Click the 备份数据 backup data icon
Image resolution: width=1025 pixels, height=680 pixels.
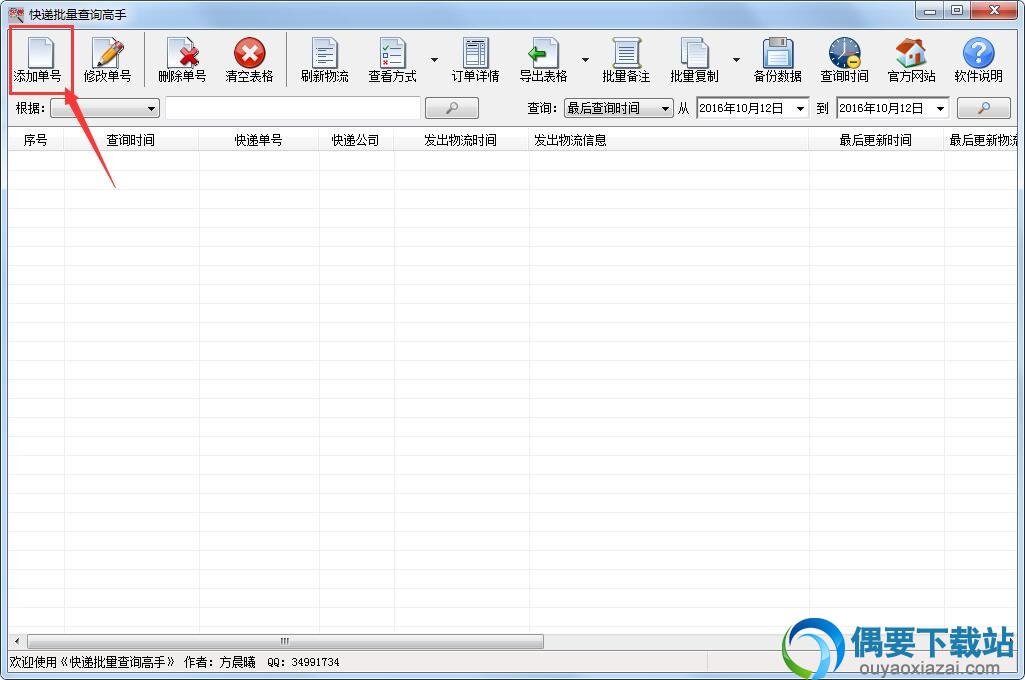coord(778,60)
